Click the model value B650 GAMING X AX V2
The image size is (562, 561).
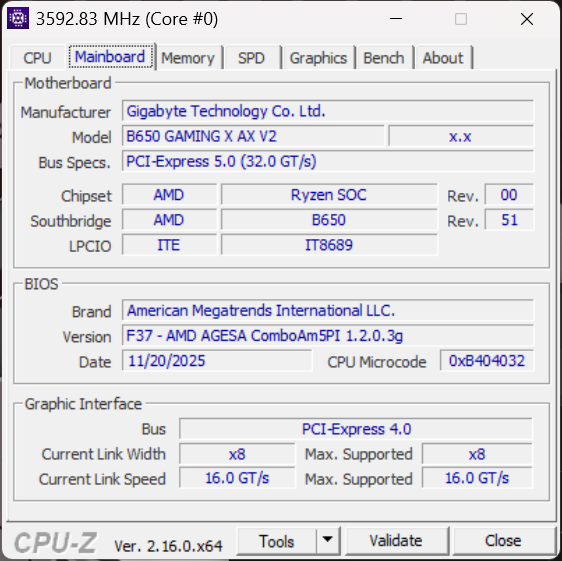(x=253, y=136)
